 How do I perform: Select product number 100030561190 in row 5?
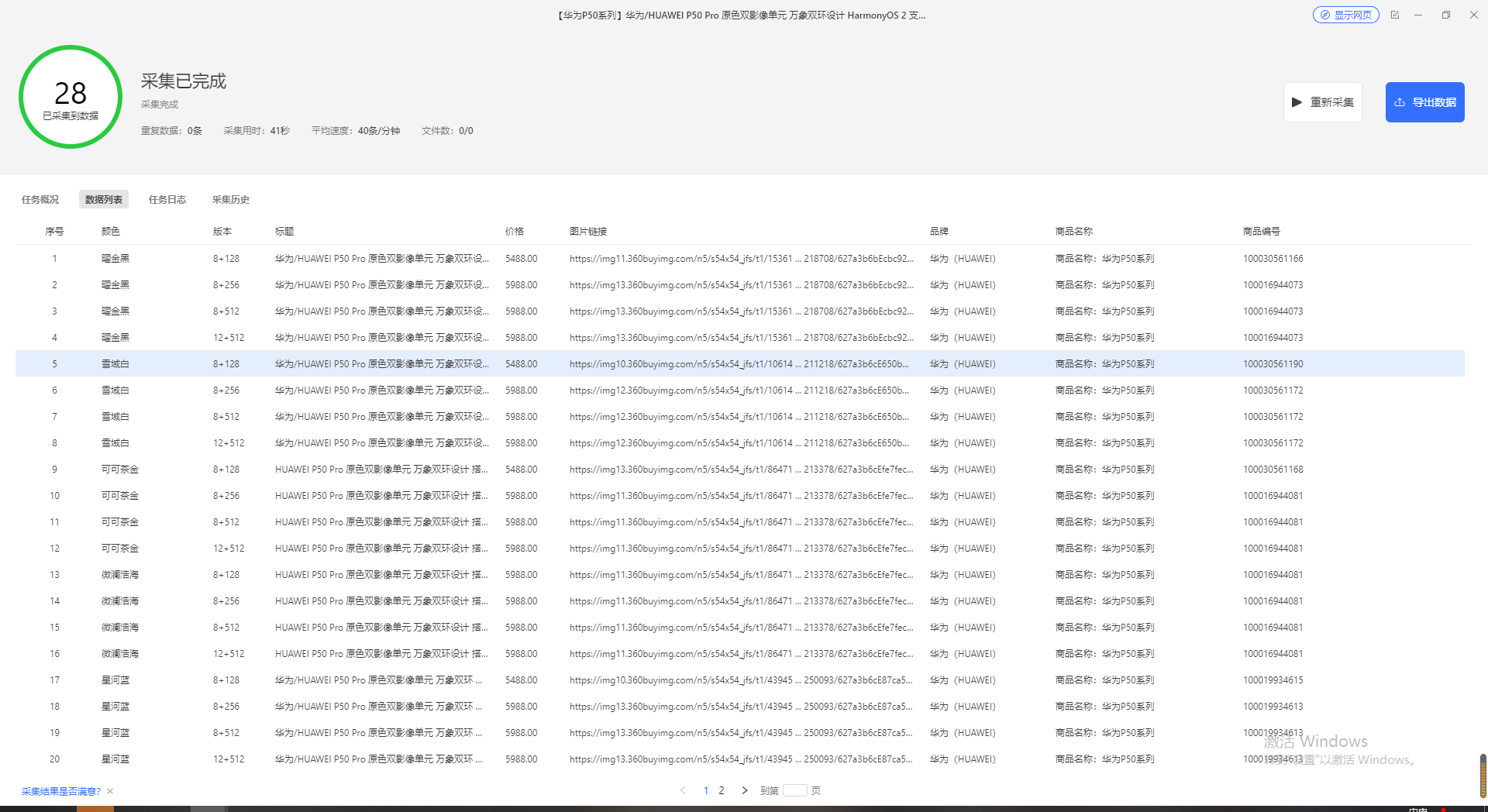pos(1273,364)
